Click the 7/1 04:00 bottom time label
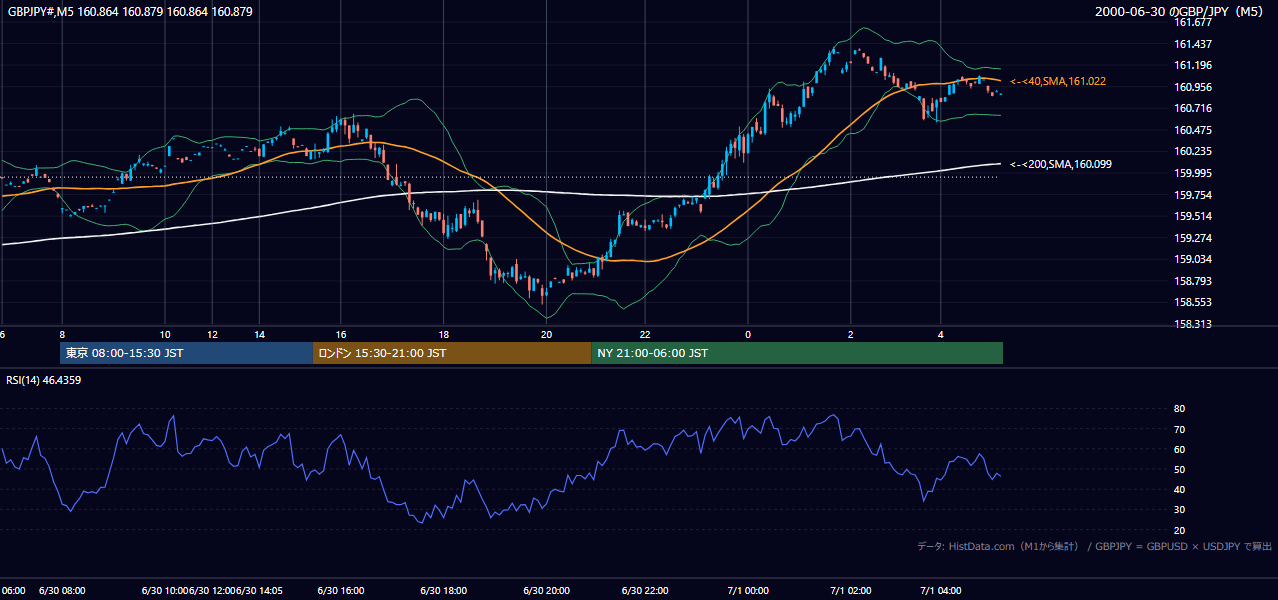 point(941,590)
